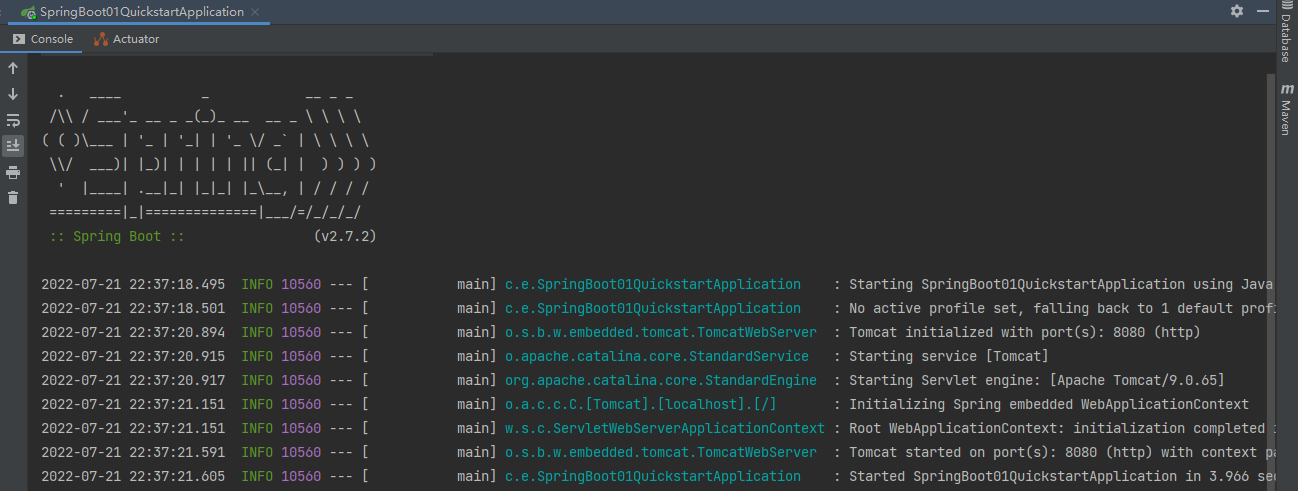Click 'Starting Servlet engine: [Apache Tomcat/9.0.65]' message
The height and width of the screenshot is (491, 1298).
pos(1036,380)
